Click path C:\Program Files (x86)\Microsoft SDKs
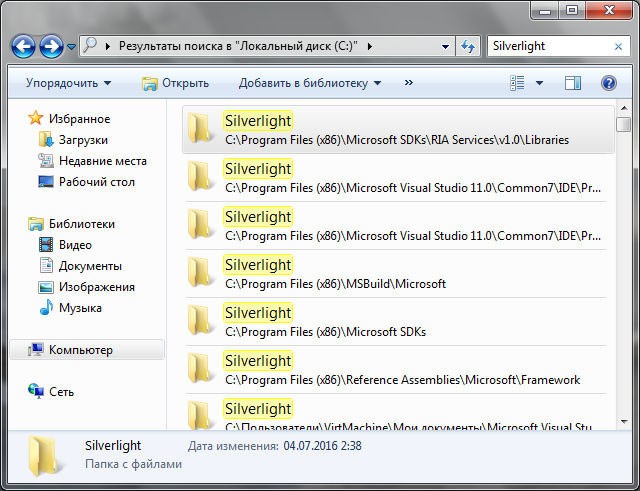This screenshot has height=491, width=640. pos(325,332)
